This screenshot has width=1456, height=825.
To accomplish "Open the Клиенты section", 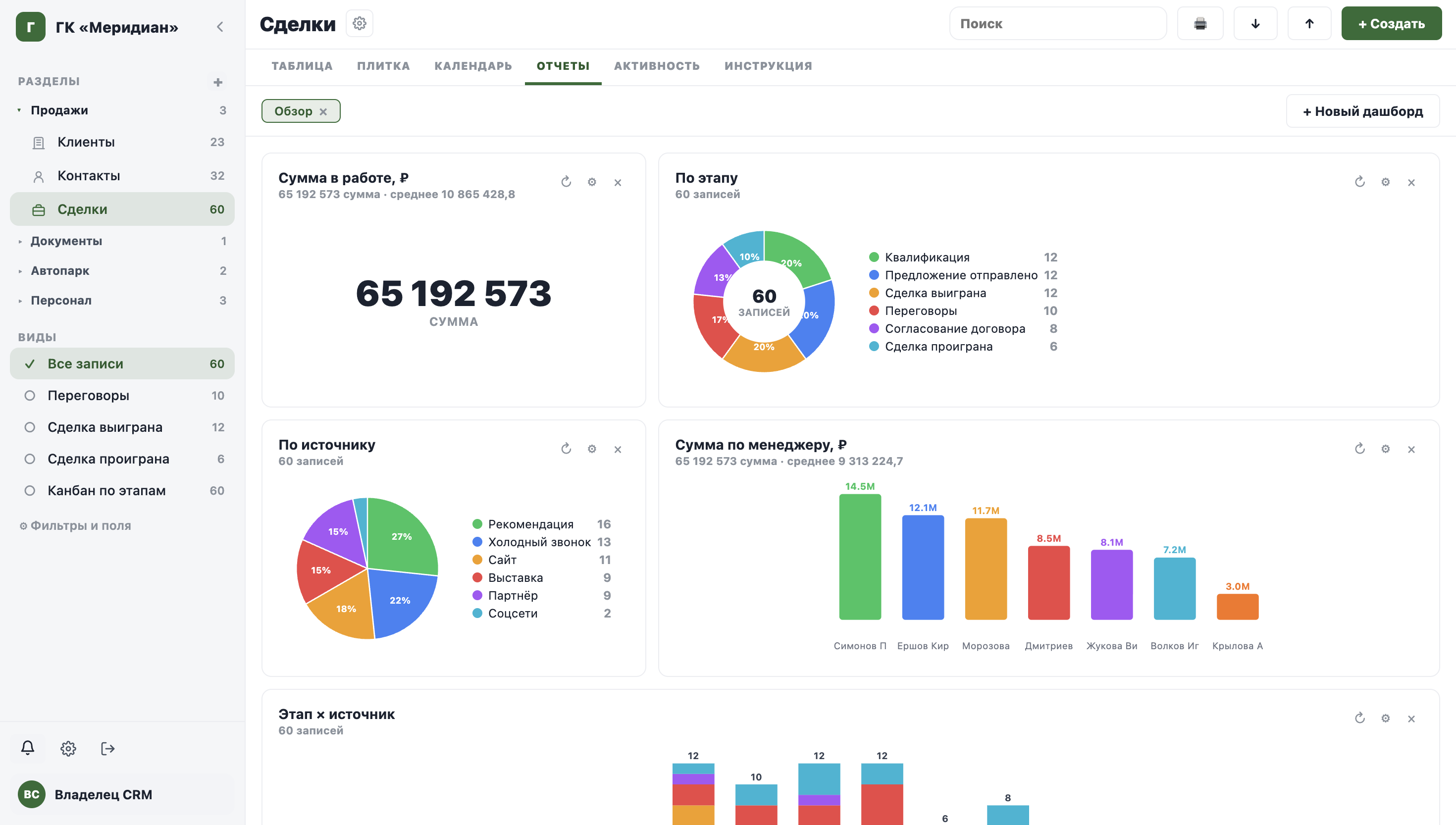I will pos(122,142).
